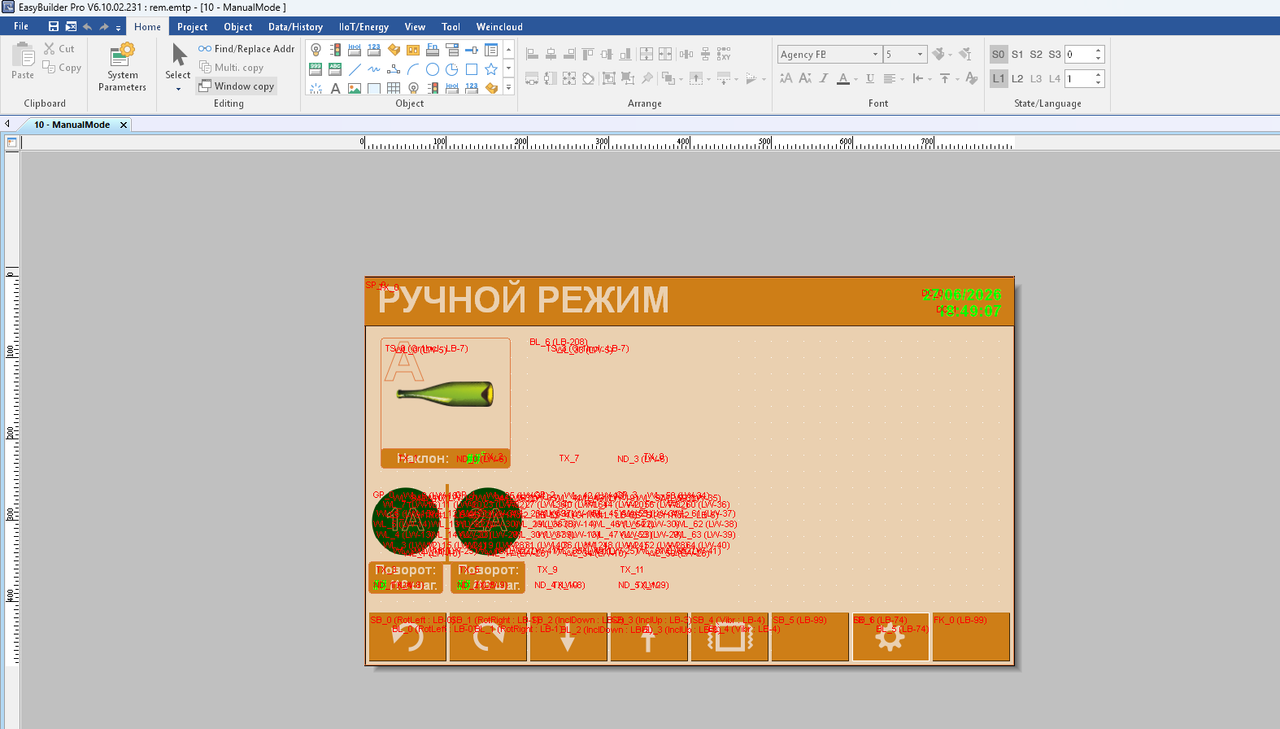Select the settings gear button on HMI canvas
1280x729 pixels.
890,637
